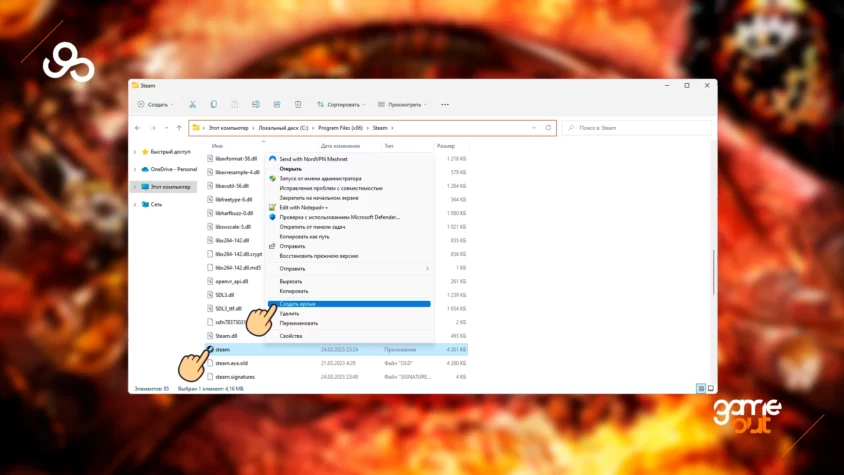Click the OneDrive cloud icon

point(145,169)
